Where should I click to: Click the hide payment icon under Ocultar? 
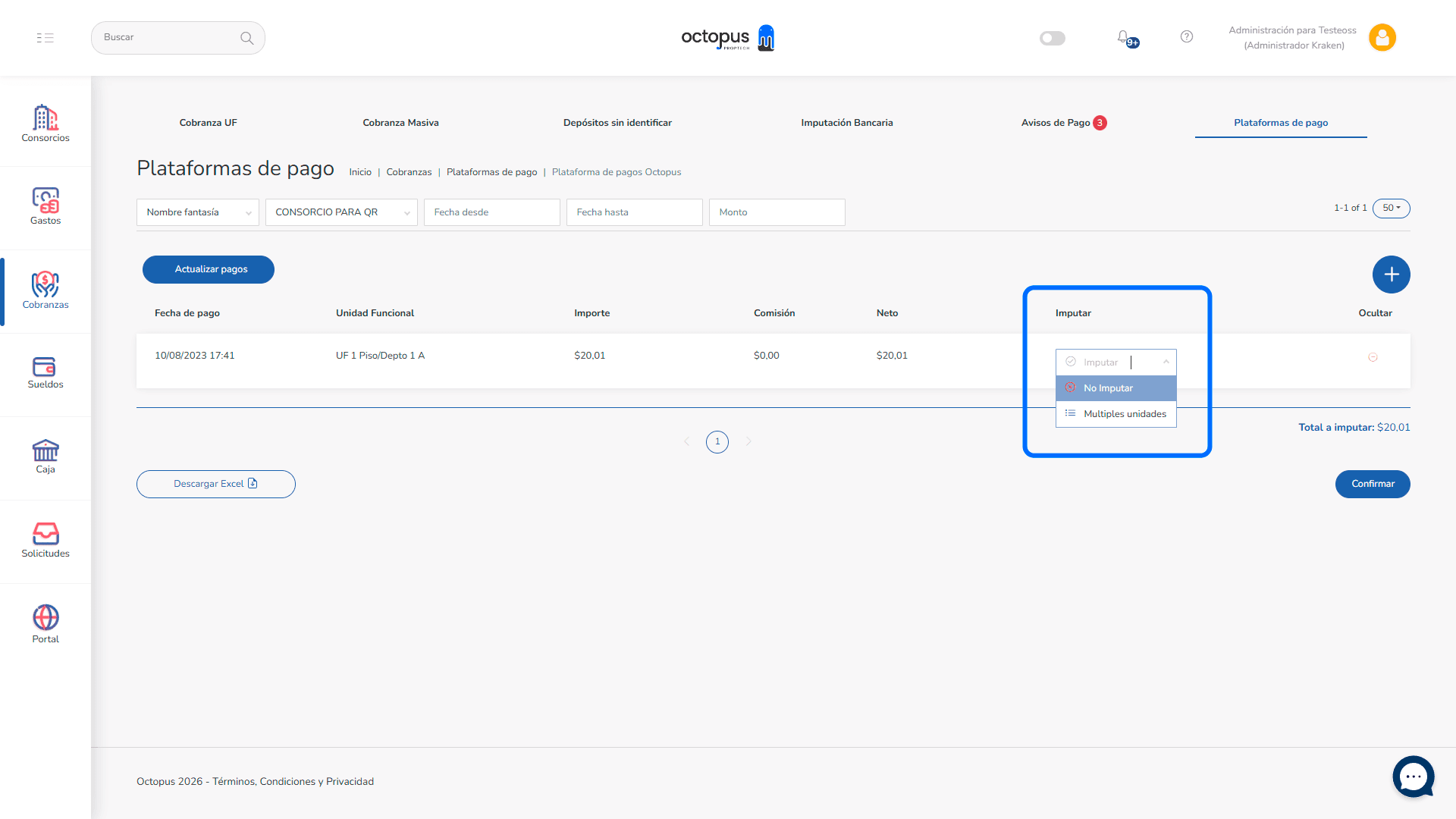tap(1373, 357)
